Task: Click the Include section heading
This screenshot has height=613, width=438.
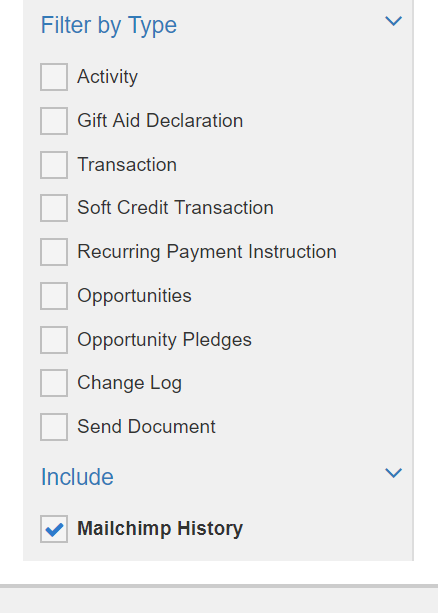Action: (x=77, y=477)
